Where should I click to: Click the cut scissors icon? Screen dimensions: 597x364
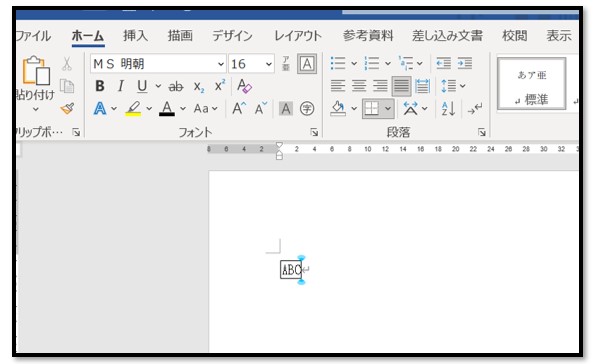coord(67,64)
